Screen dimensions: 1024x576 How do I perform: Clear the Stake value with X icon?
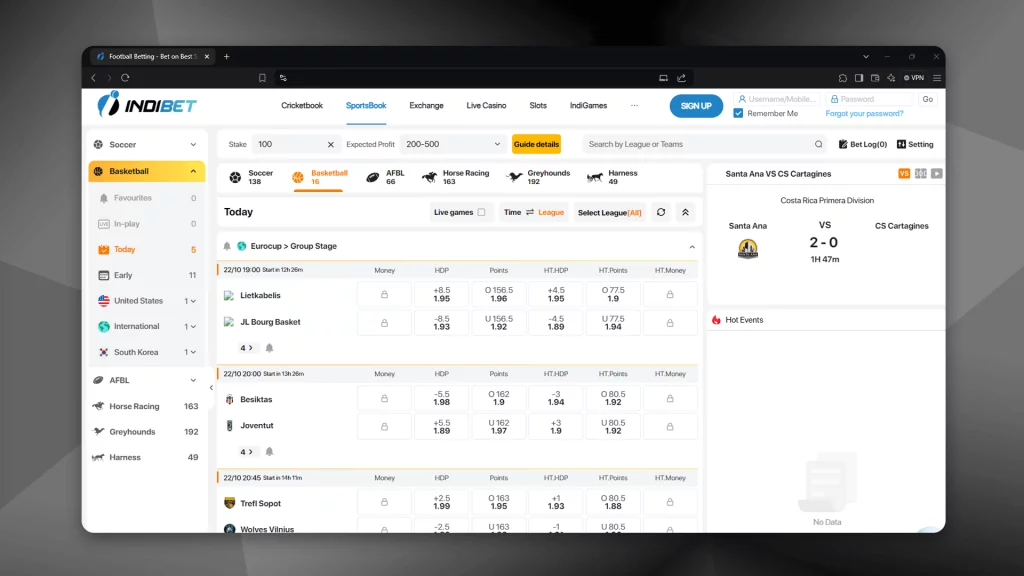(330, 144)
